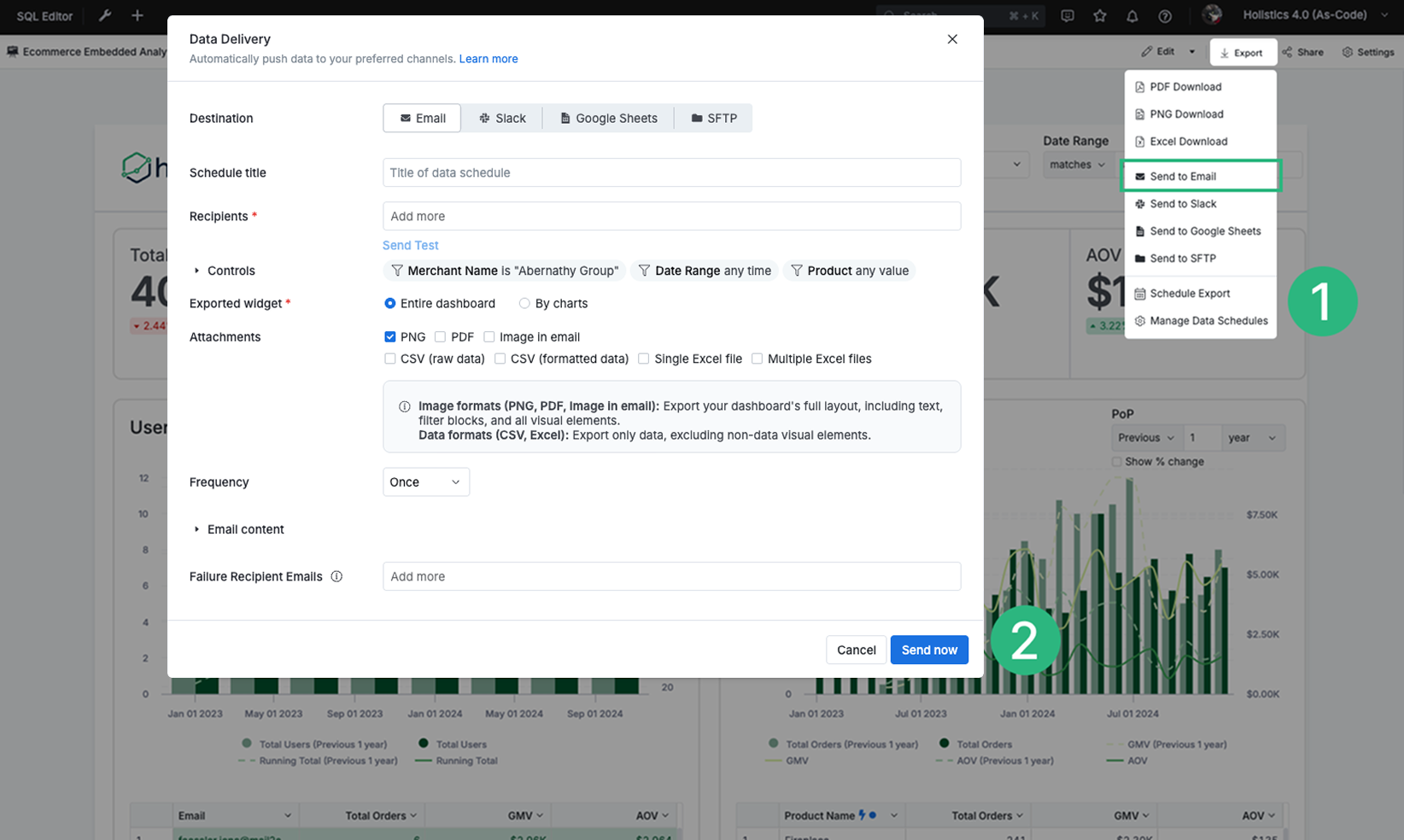This screenshot has height=840, width=1404.
Task: Click the Schedule title input field
Action: coord(671,172)
